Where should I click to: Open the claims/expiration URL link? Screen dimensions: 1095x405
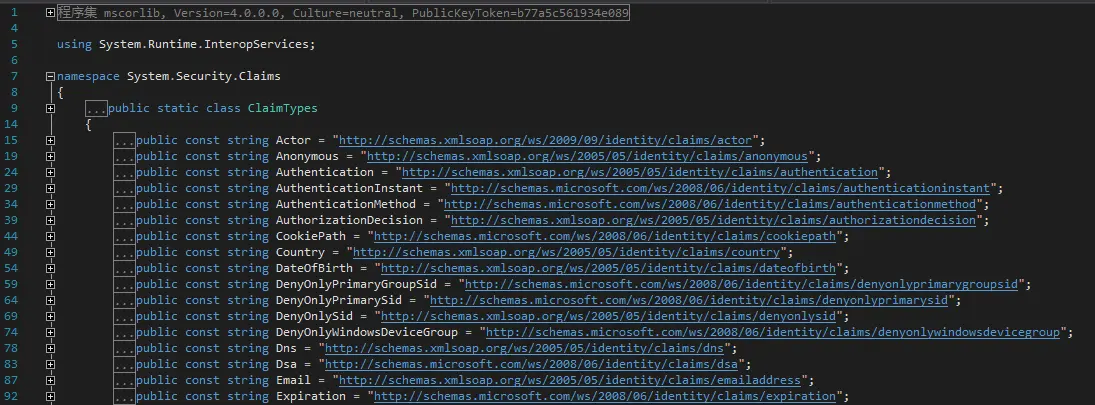pyautogui.click(x=605, y=397)
